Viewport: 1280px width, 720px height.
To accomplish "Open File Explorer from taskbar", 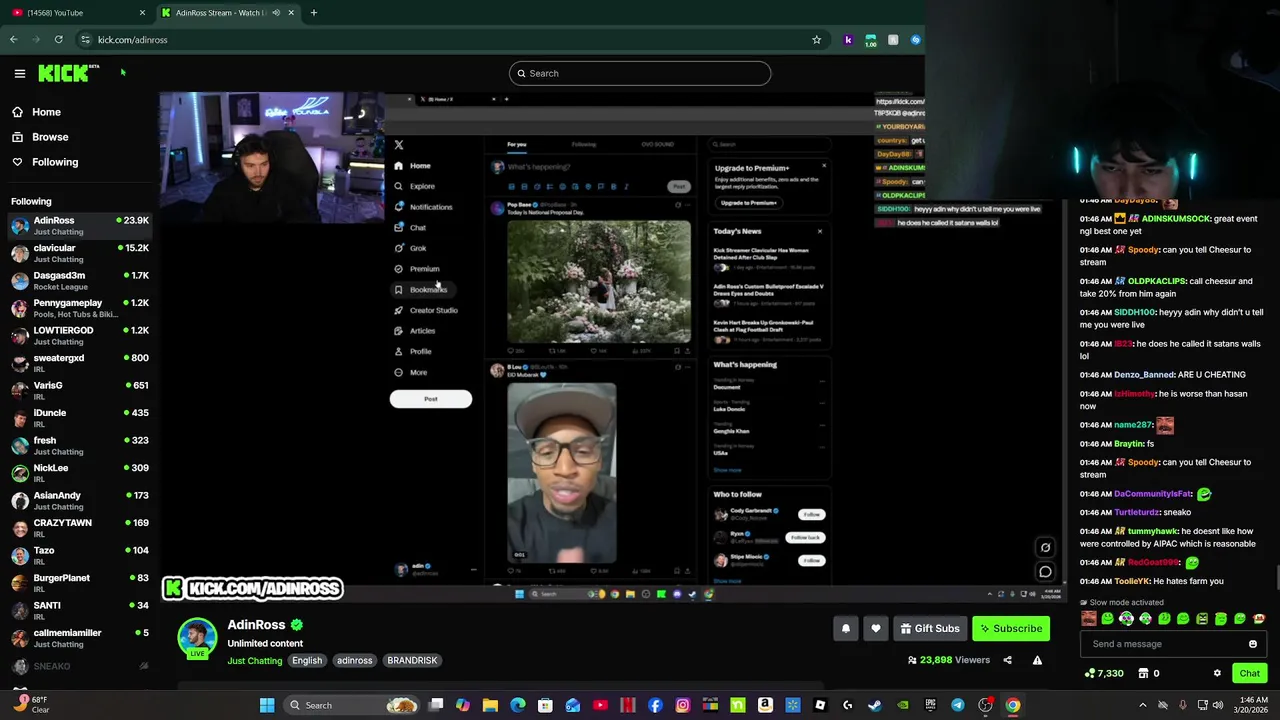I will click(490, 705).
